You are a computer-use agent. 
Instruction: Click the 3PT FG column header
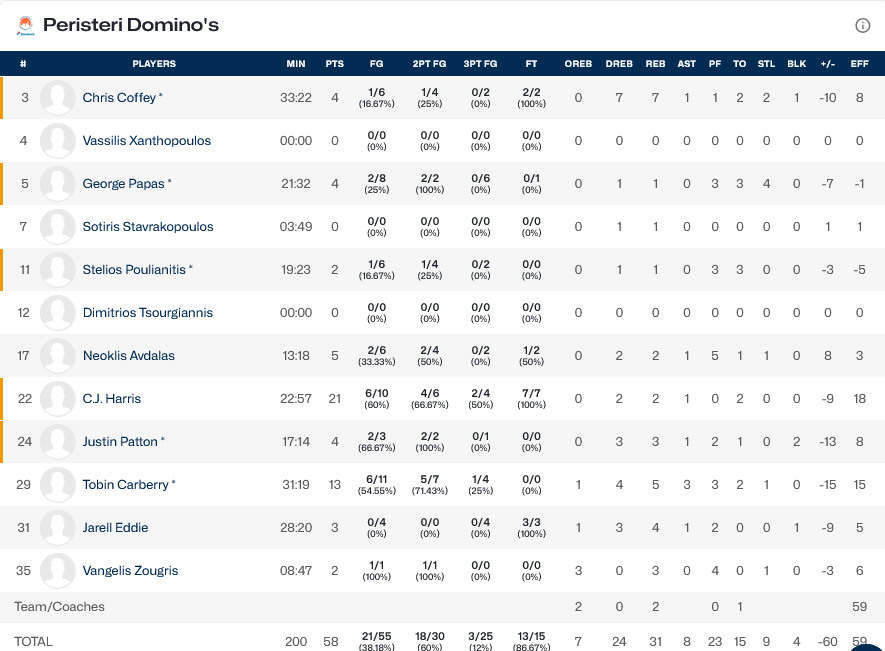(480, 64)
